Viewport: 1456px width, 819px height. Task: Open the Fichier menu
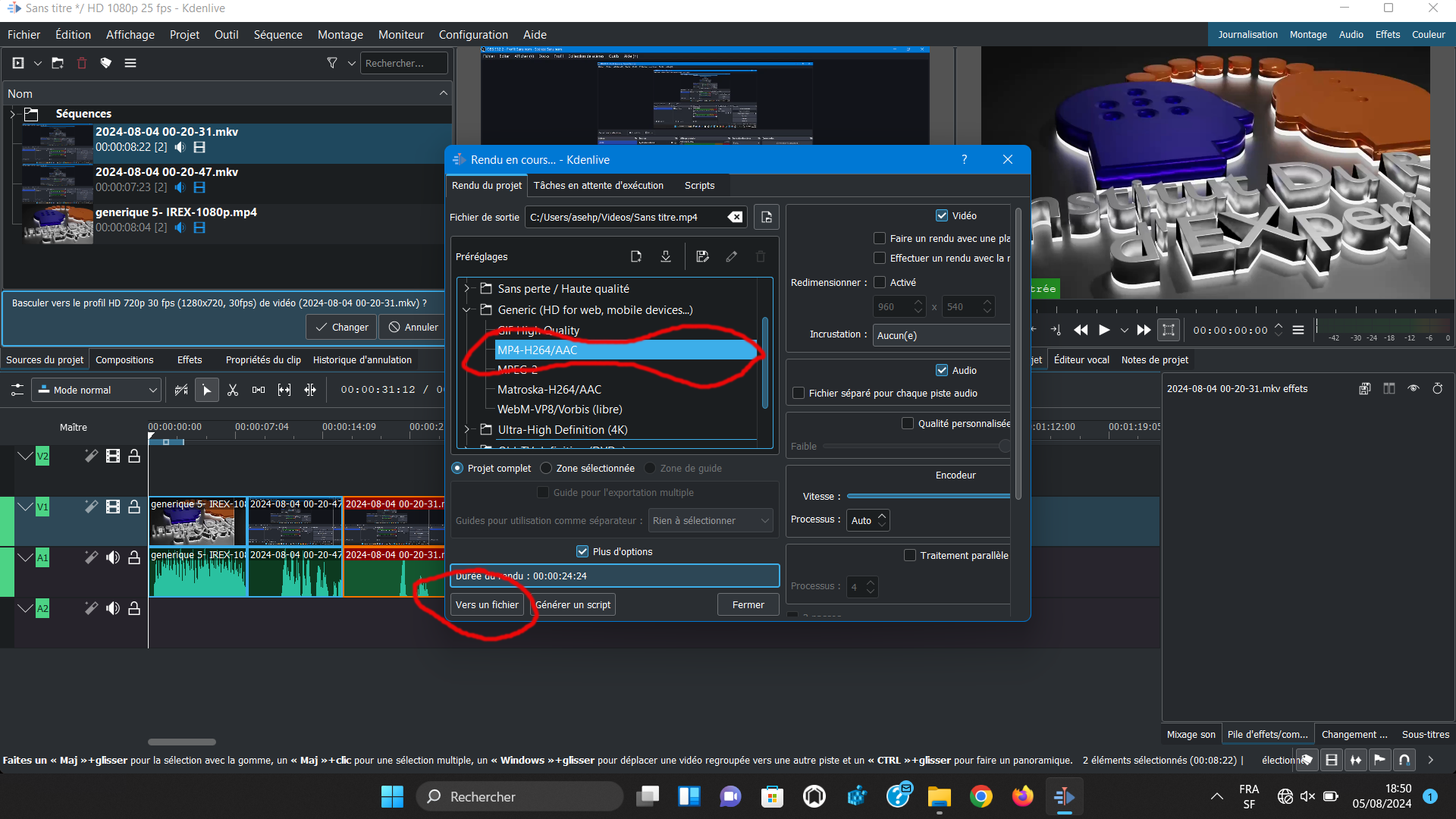24,34
